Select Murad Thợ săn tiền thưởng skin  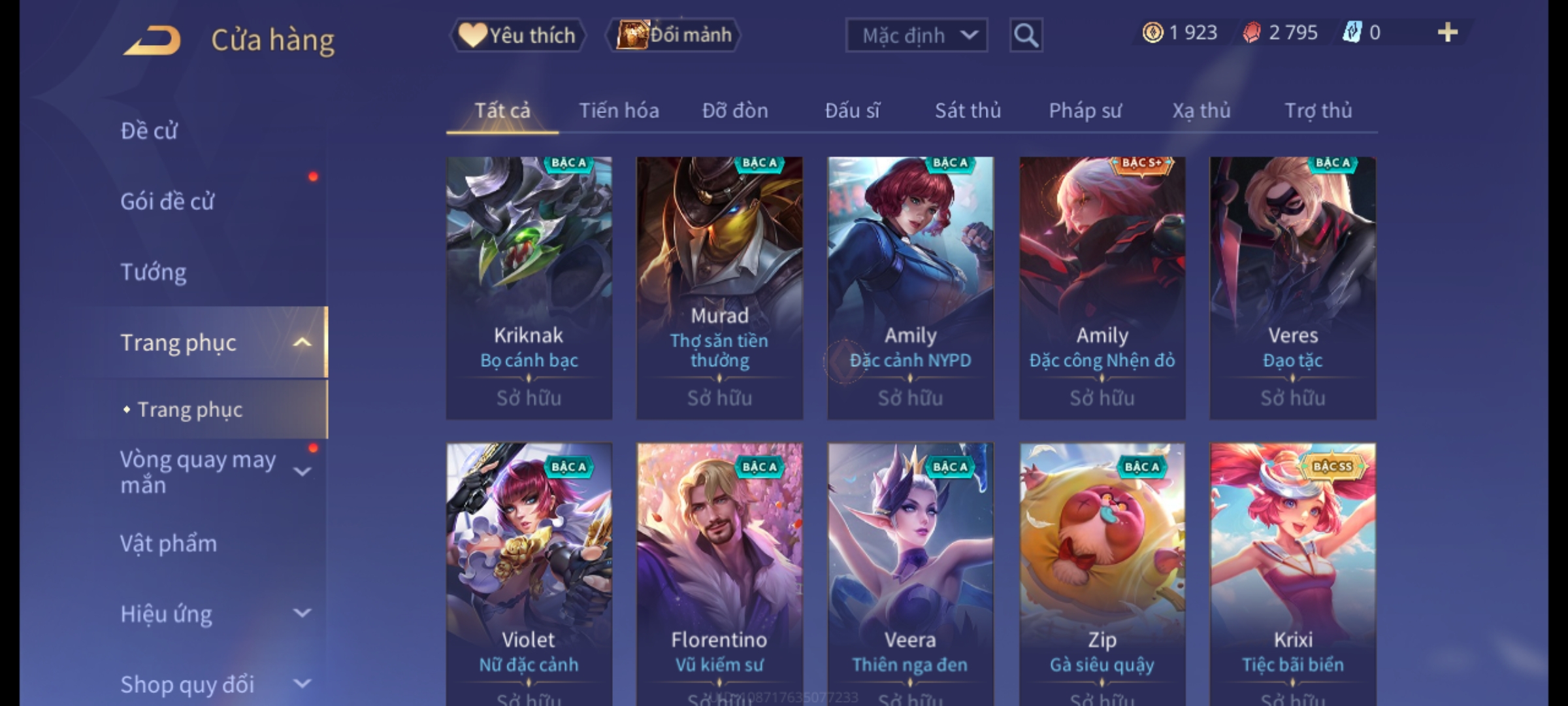(x=719, y=288)
